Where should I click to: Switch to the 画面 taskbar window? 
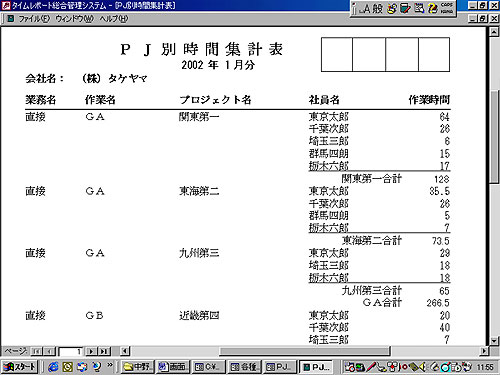pyautogui.click(x=173, y=367)
